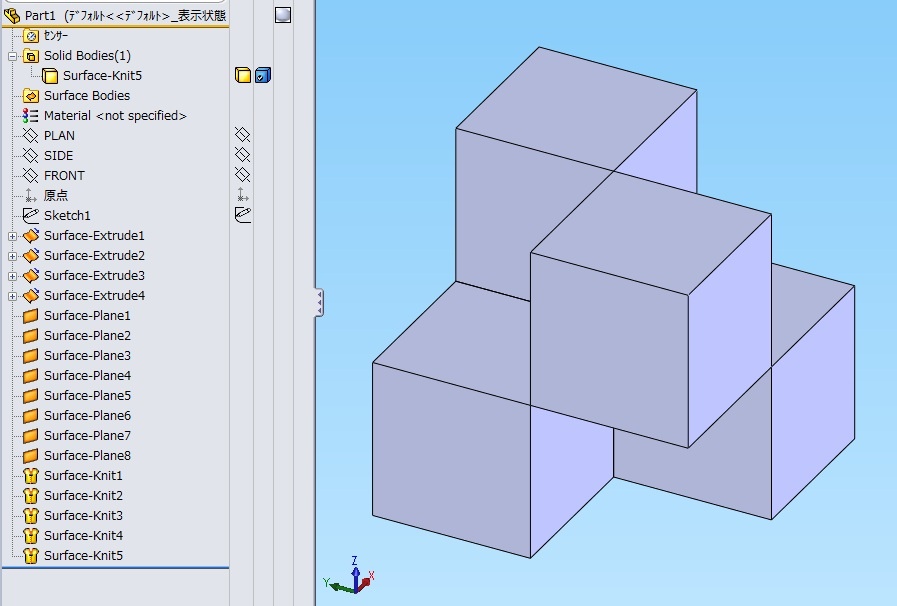Select the Sensor folder icon

click(x=31, y=36)
